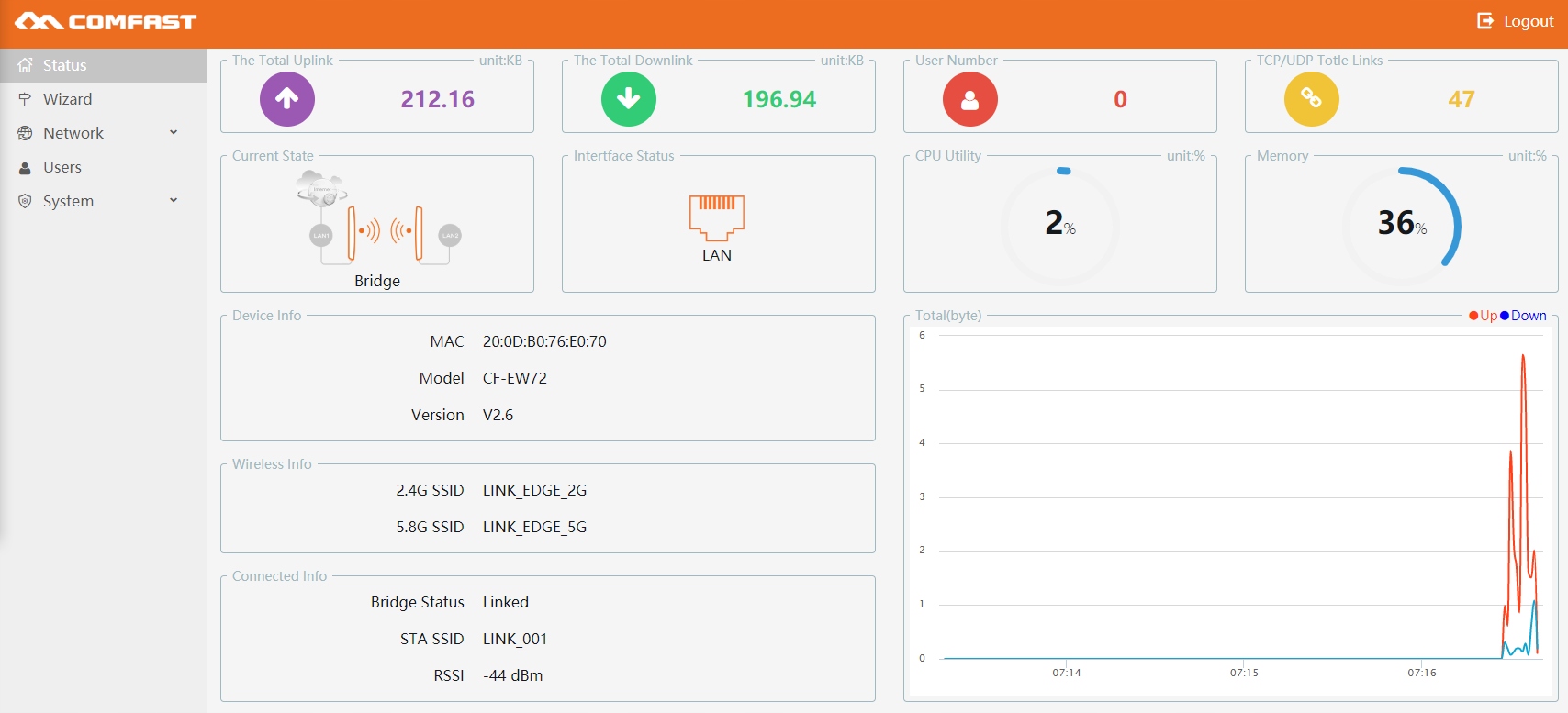Viewport: 1568px width, 713px height.
Task: Open the Network section in sidebar
Action: coord(73,133)
